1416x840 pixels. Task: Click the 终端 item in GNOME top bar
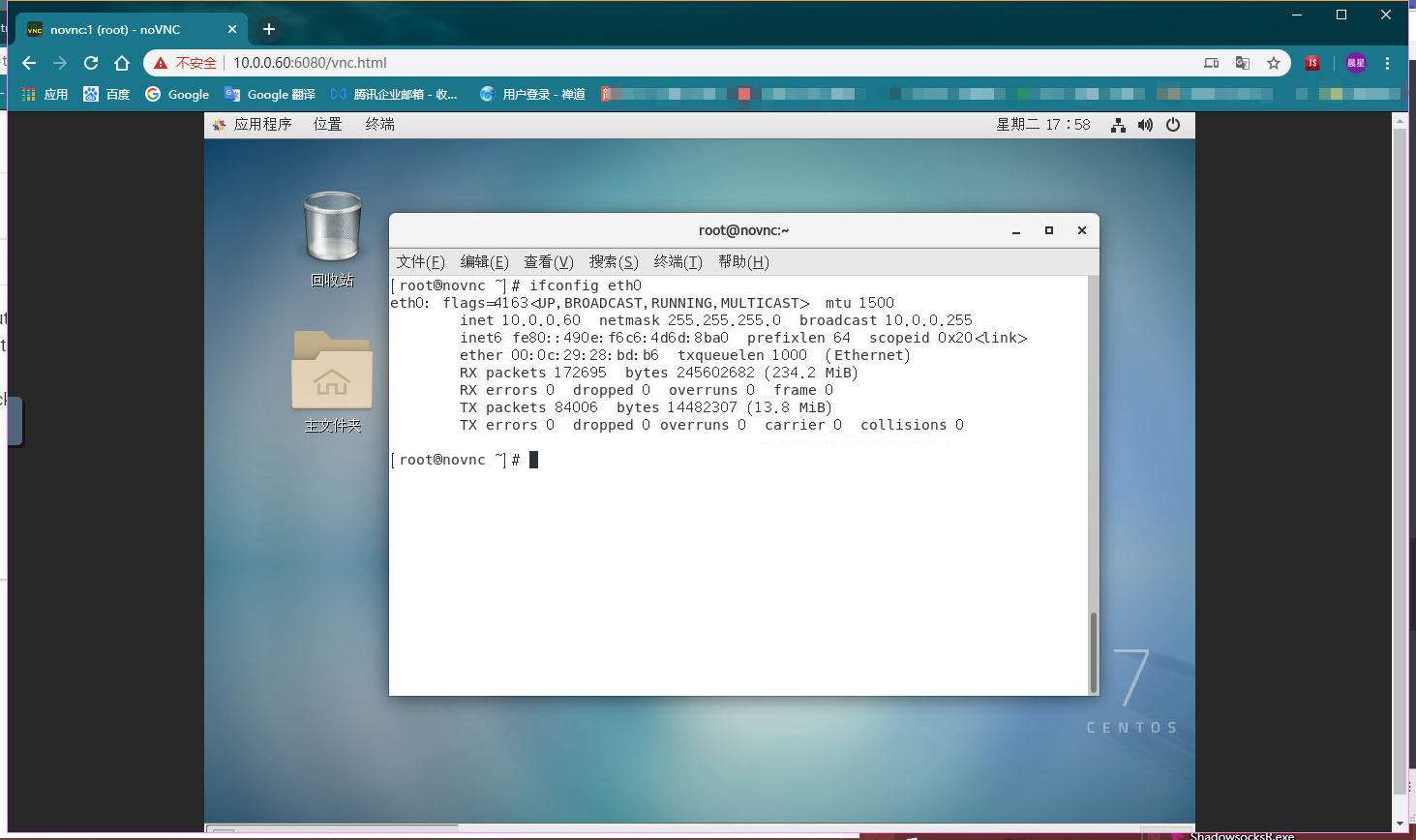[380, 125]
